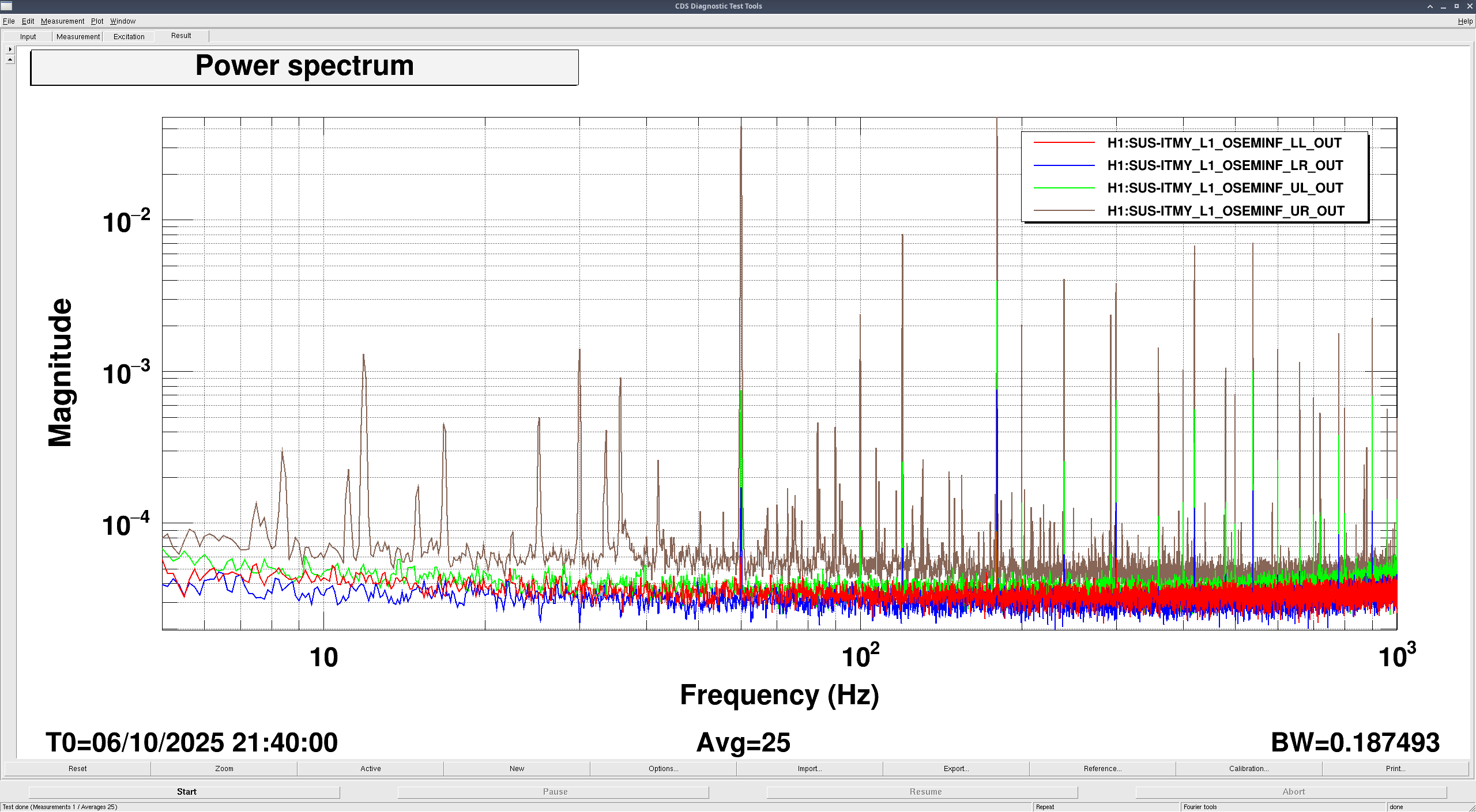Click the up-arrow icon below the right-arrow

click(x=10, y=59)
